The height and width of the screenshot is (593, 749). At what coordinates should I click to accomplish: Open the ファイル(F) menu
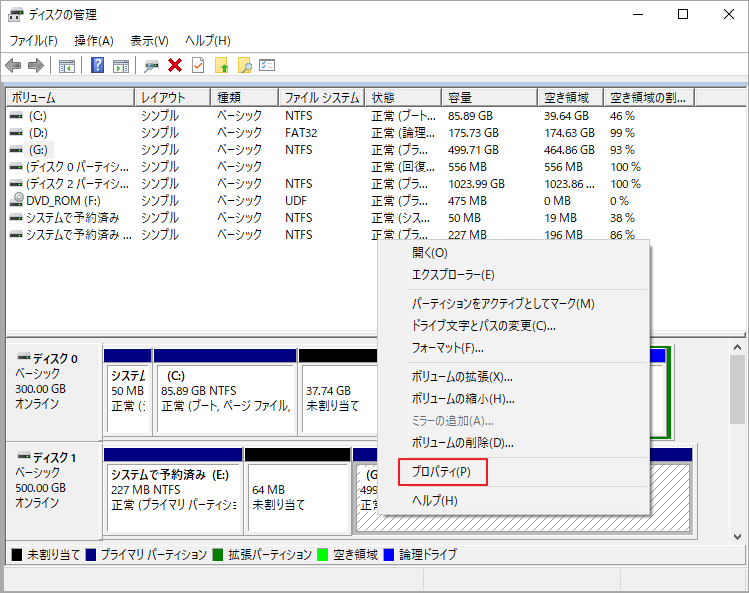[33, 41]
